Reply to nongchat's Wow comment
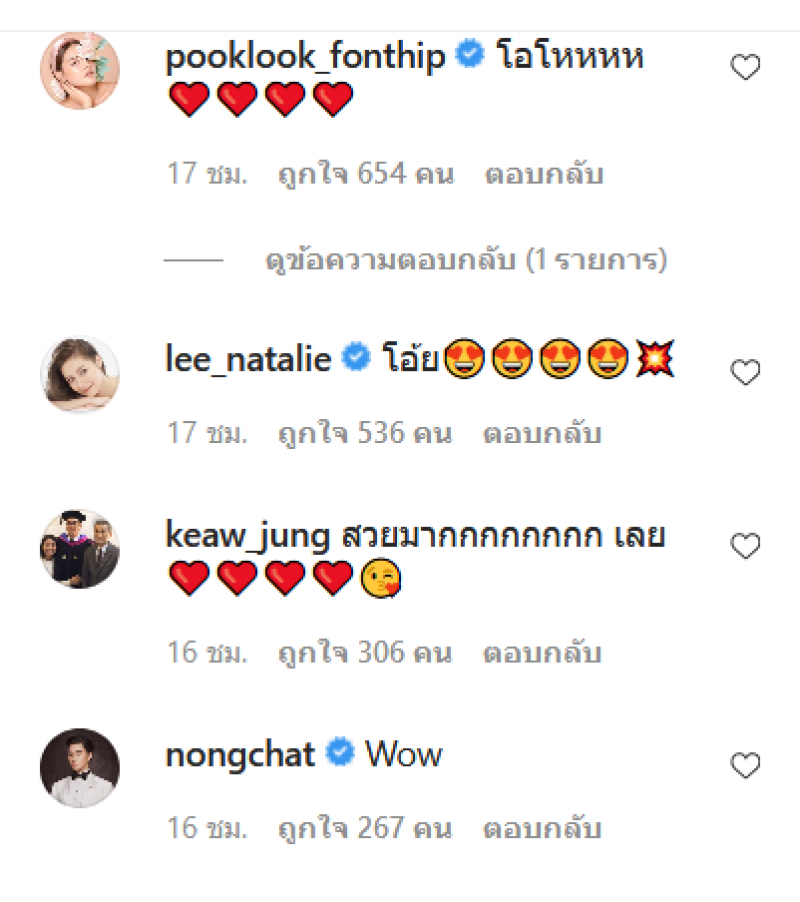Screen dimensions: 800x902 542,829
